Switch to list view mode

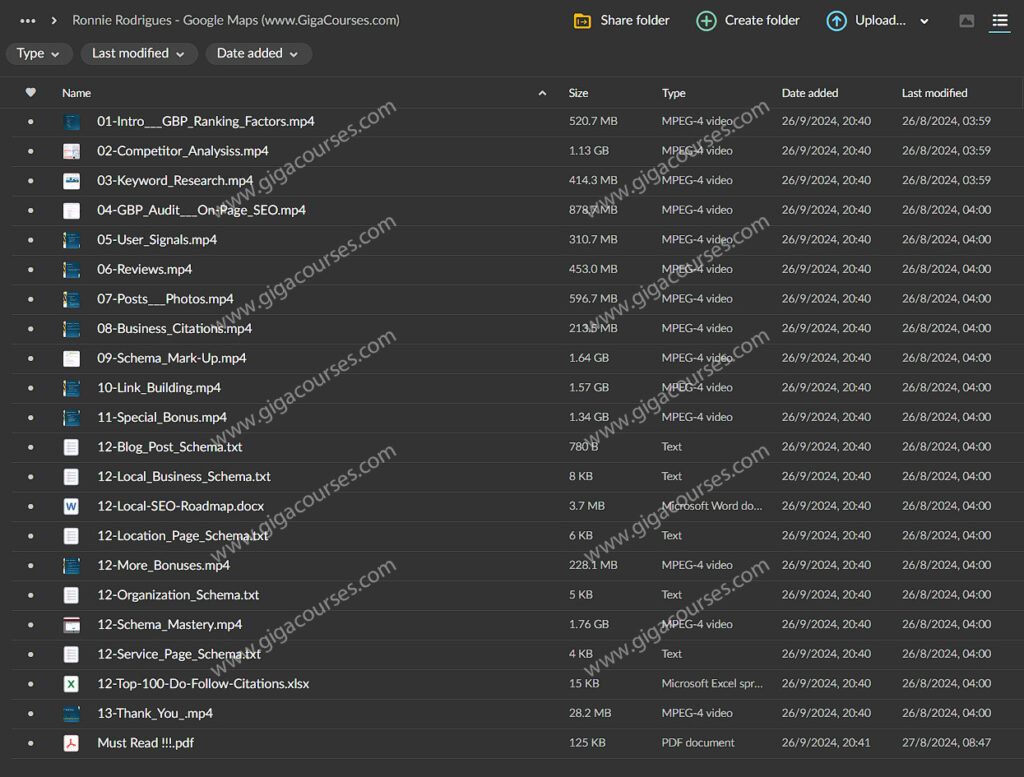[999, 21]
